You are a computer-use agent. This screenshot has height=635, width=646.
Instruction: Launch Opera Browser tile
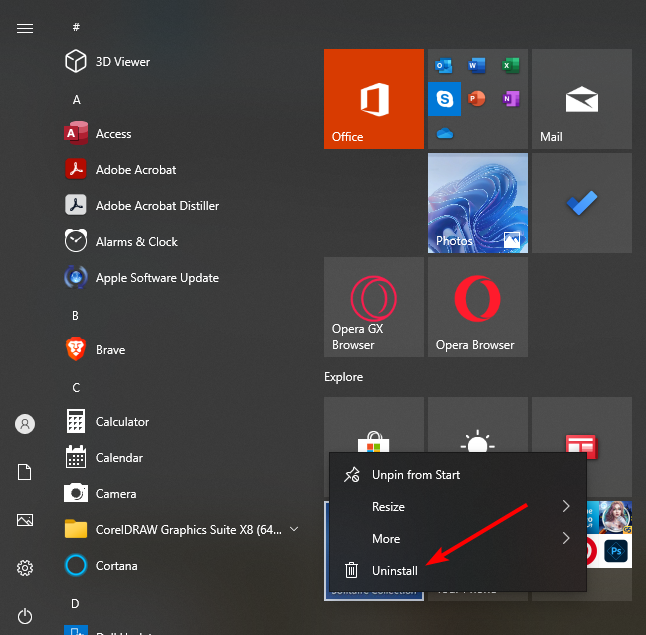point(478,307)
